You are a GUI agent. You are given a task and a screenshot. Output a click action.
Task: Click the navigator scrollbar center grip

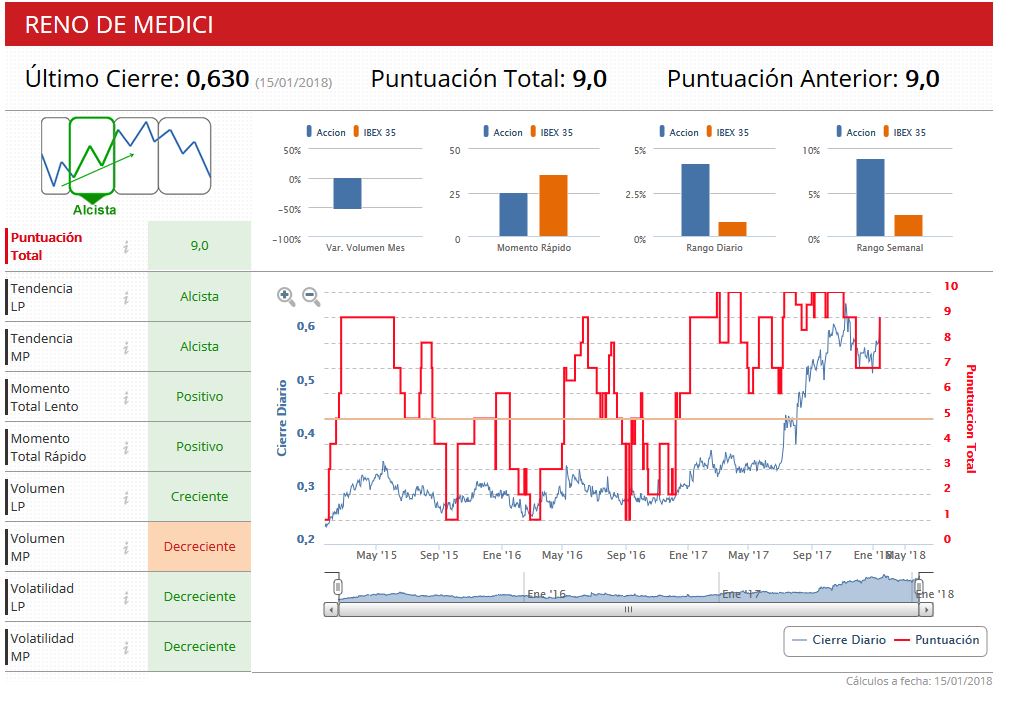tap(628, 609)
